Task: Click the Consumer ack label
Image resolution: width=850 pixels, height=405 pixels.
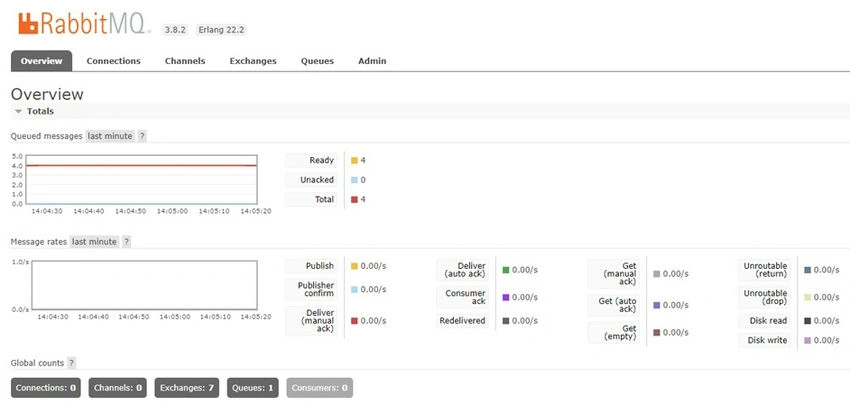Action: pyautogui.click(x=463, y=297)
